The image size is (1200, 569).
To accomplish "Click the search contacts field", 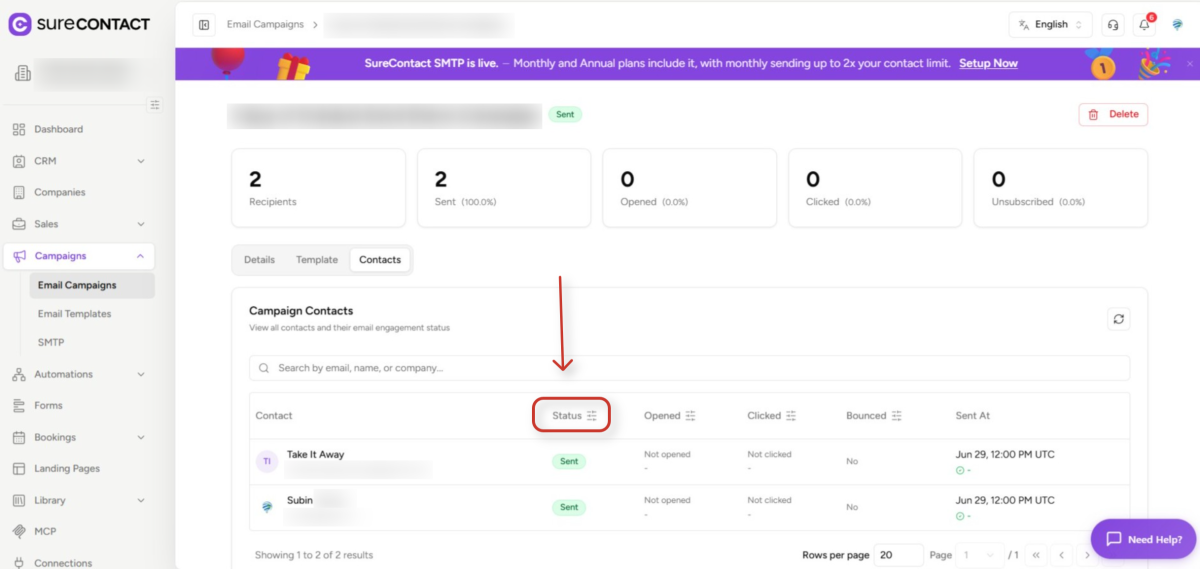I will 689,368.
